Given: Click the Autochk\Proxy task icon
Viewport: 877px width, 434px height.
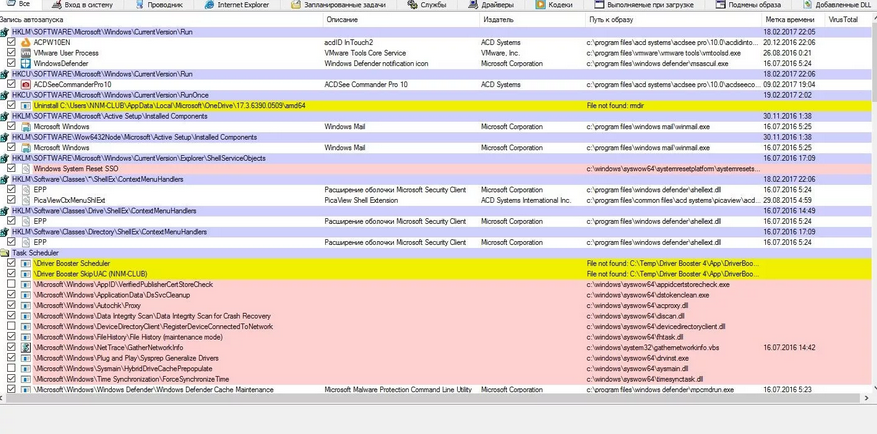Looking at the screenshot, I should [x=25, y=305].
